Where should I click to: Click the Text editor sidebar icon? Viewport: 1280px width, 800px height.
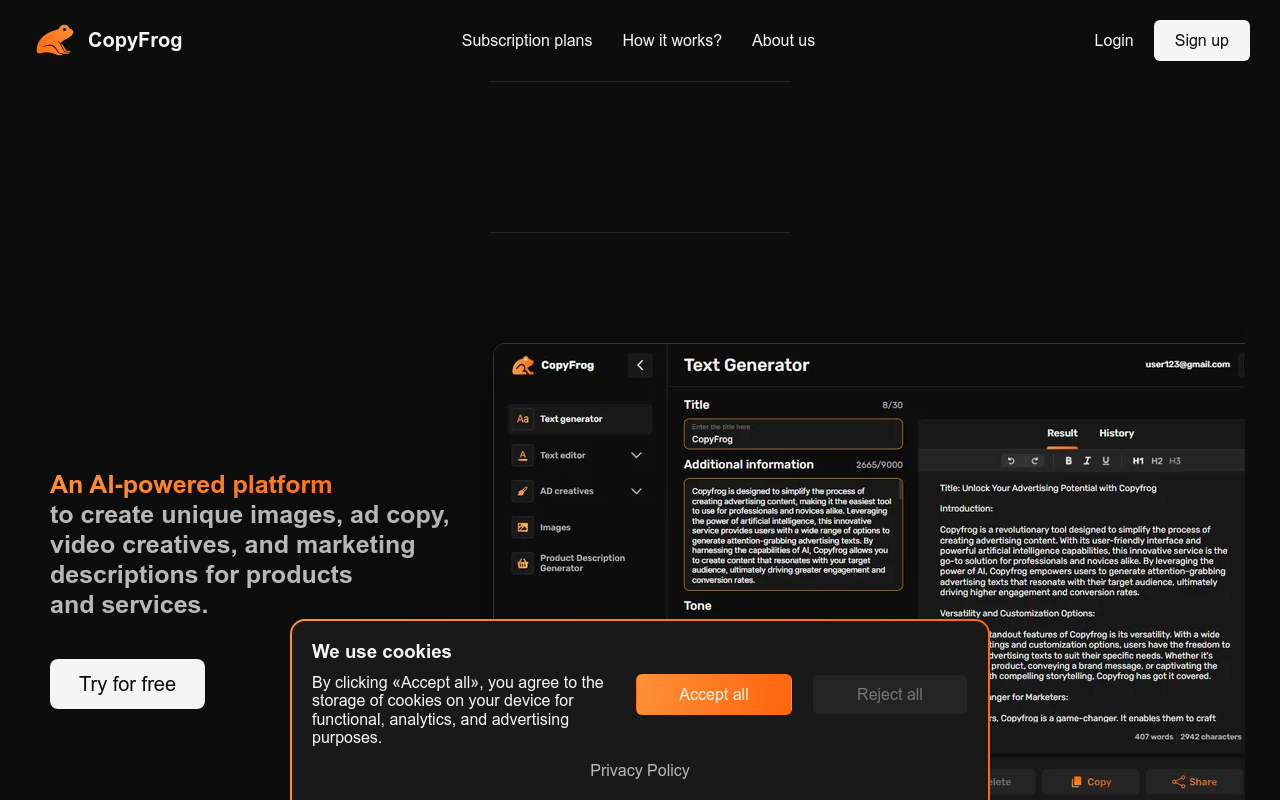[x=523, y=455]
